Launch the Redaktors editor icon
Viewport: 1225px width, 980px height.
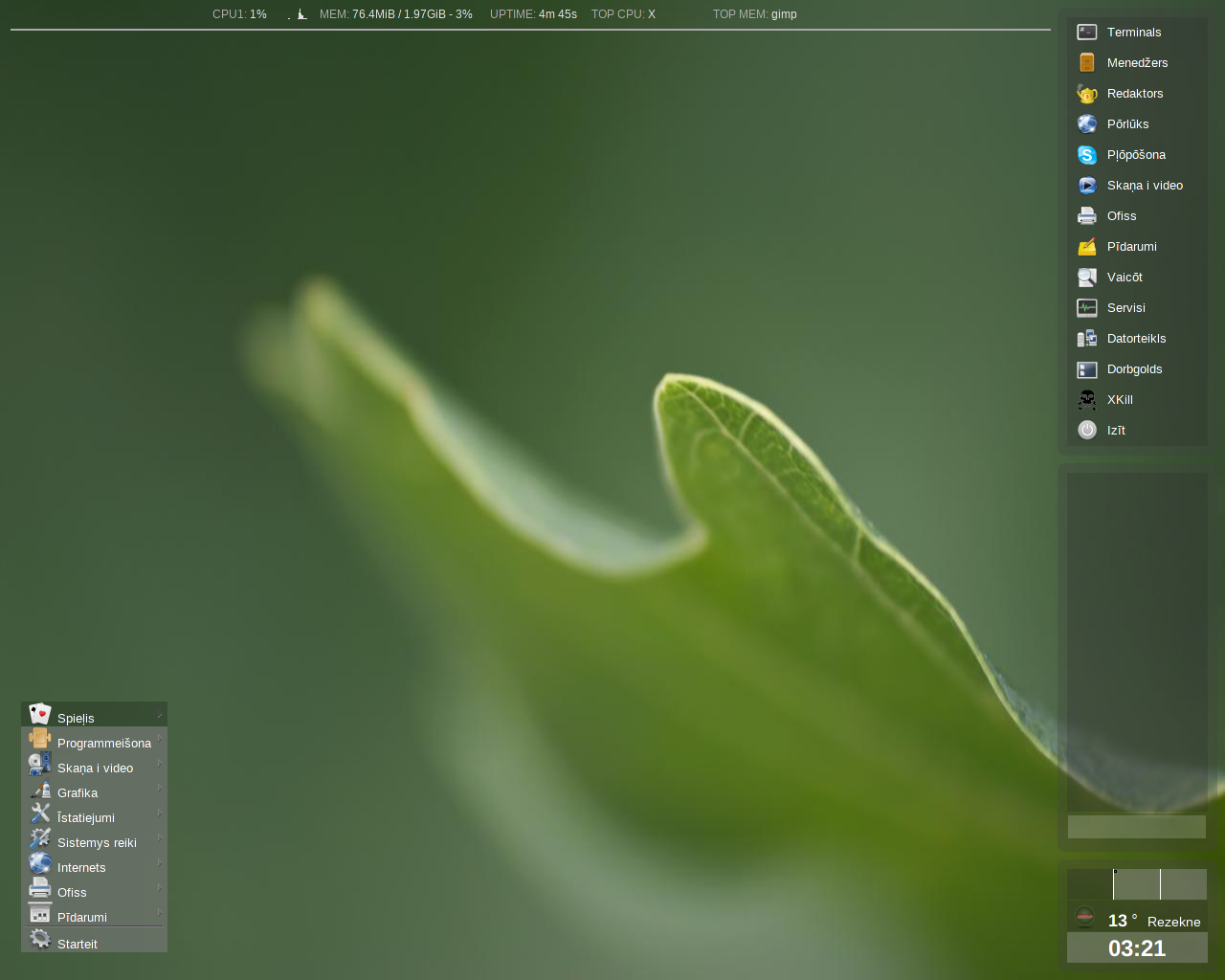tap(1087, 93)
